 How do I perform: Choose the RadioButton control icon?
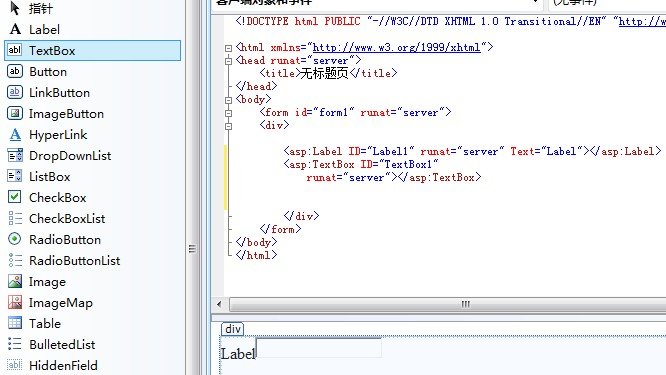(x=15, y=239)
